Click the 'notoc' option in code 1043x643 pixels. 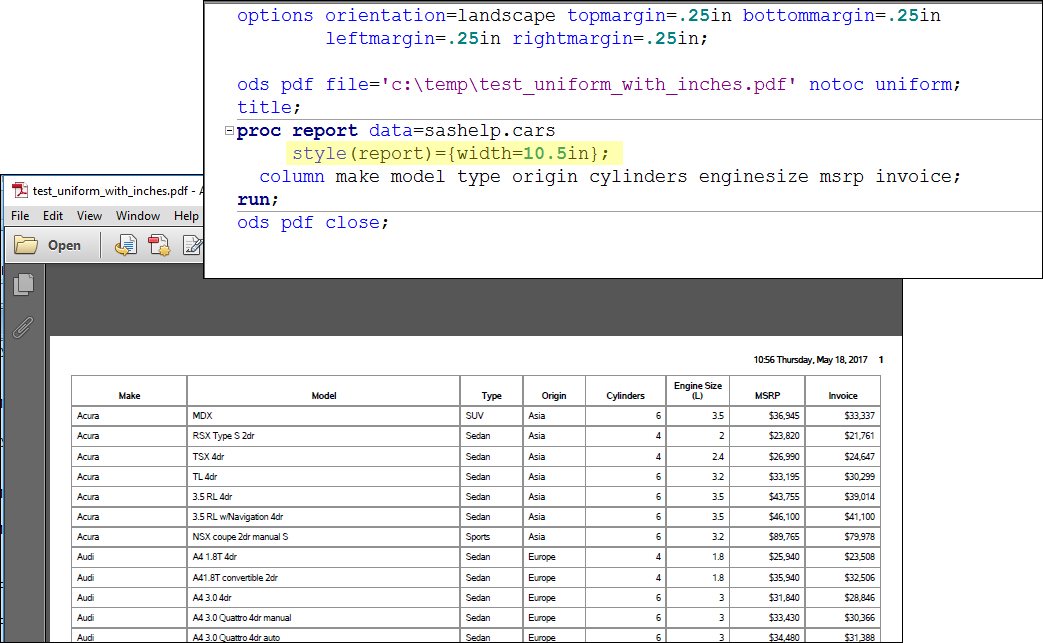836,84
